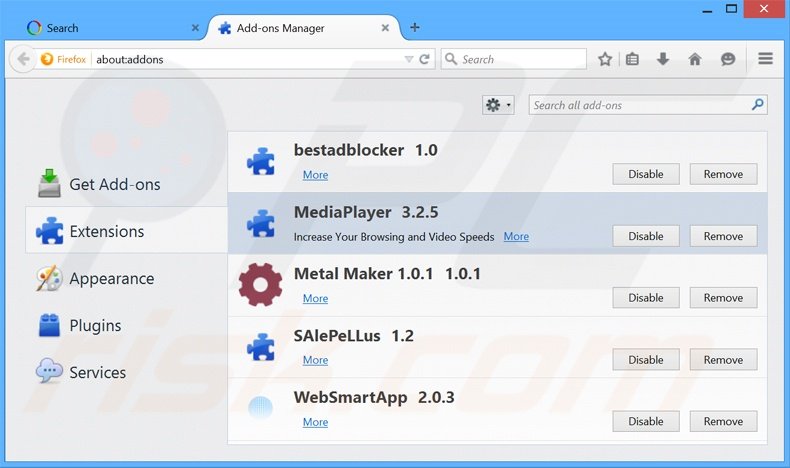
Task: Open the Downloads arrow icon
Action: point(663,59)
